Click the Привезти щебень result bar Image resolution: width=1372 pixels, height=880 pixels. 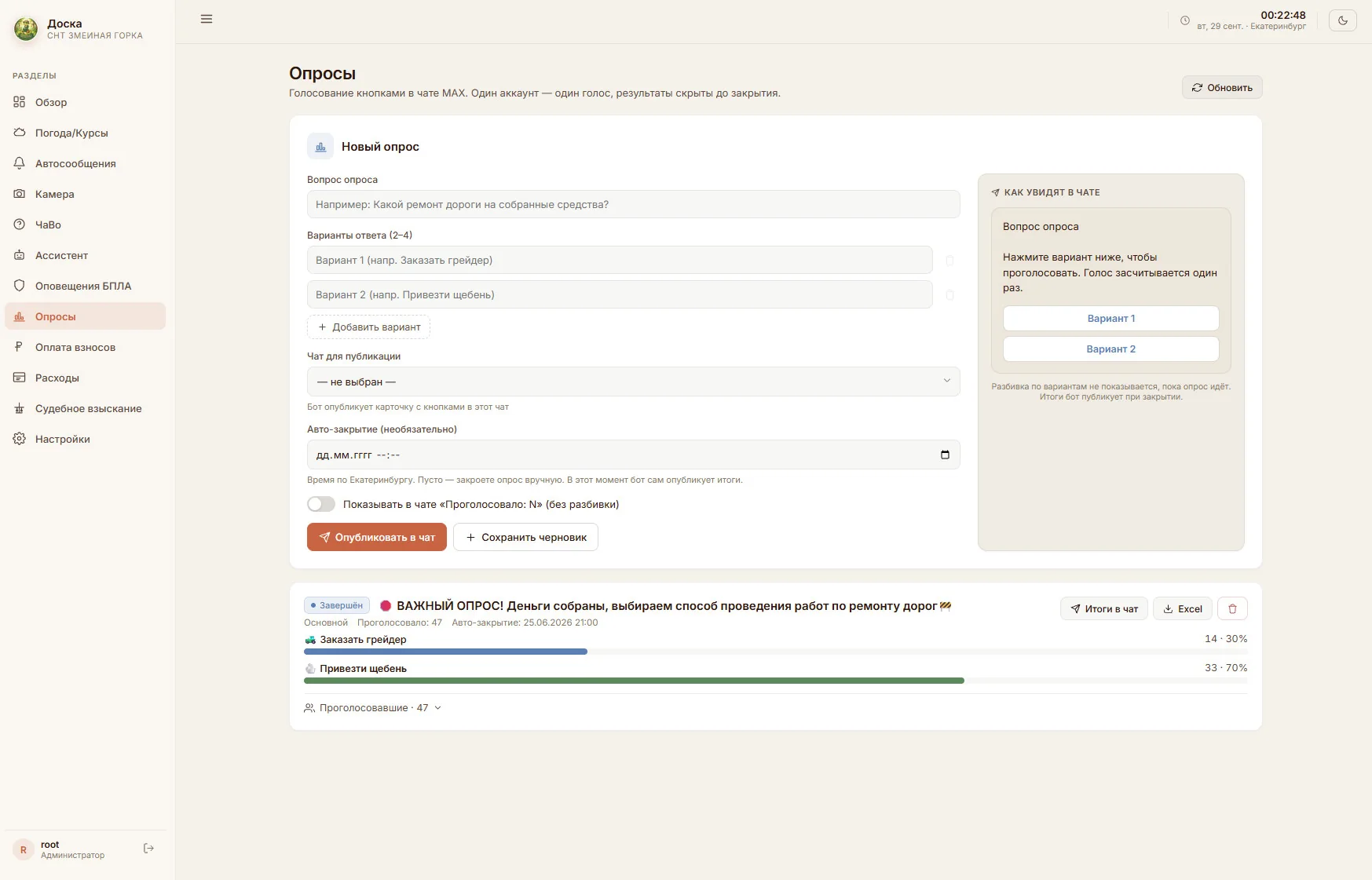point(775,681)
